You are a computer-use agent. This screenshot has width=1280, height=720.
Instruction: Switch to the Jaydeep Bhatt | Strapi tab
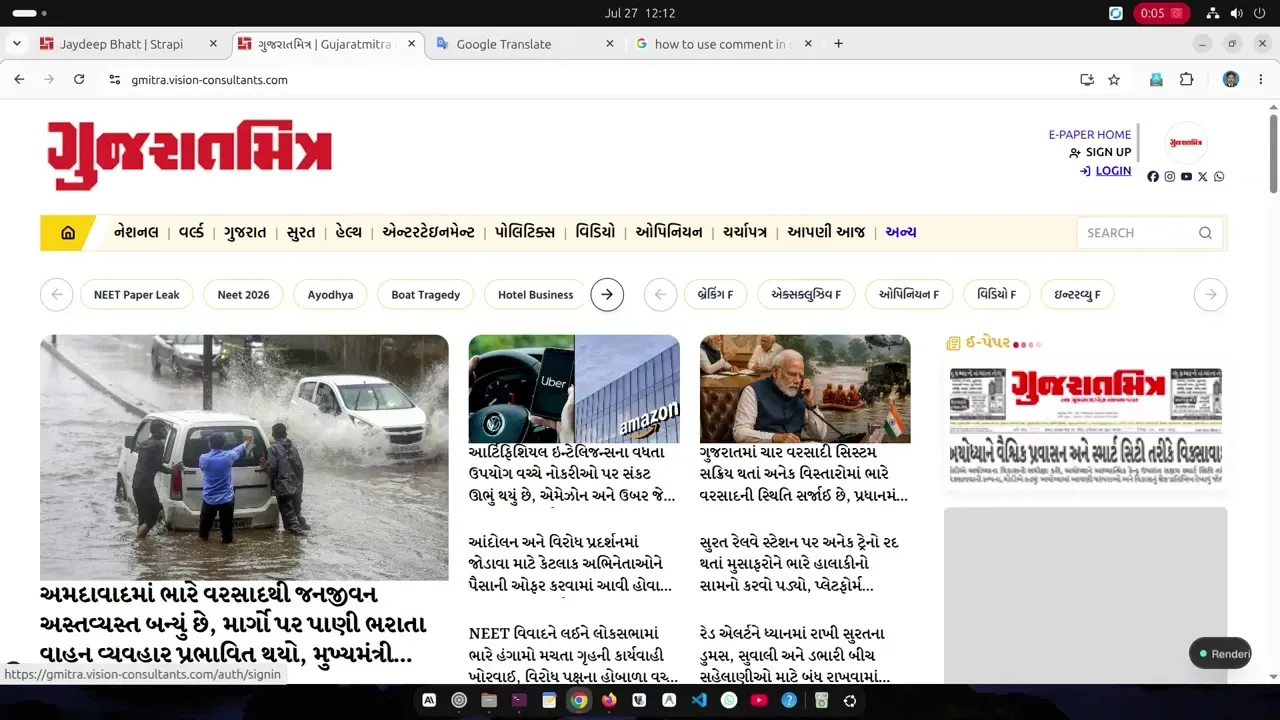121,44
